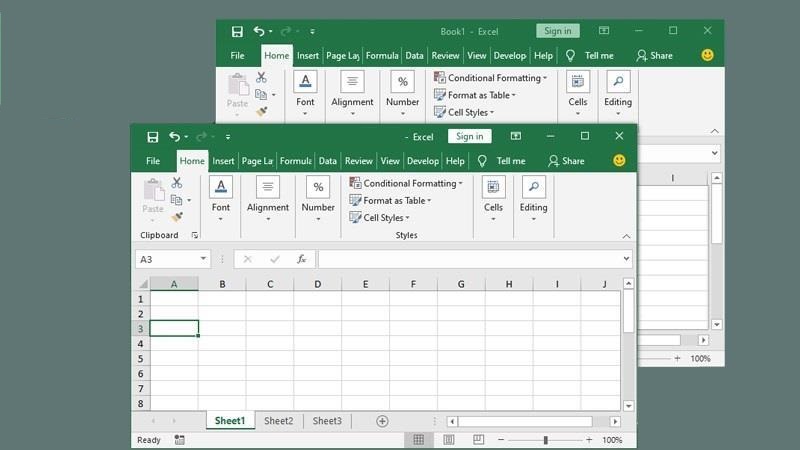Expand Format as Table menu in front window
The height and width of the screenshot is (450, 800).
(x=390, y=201)
